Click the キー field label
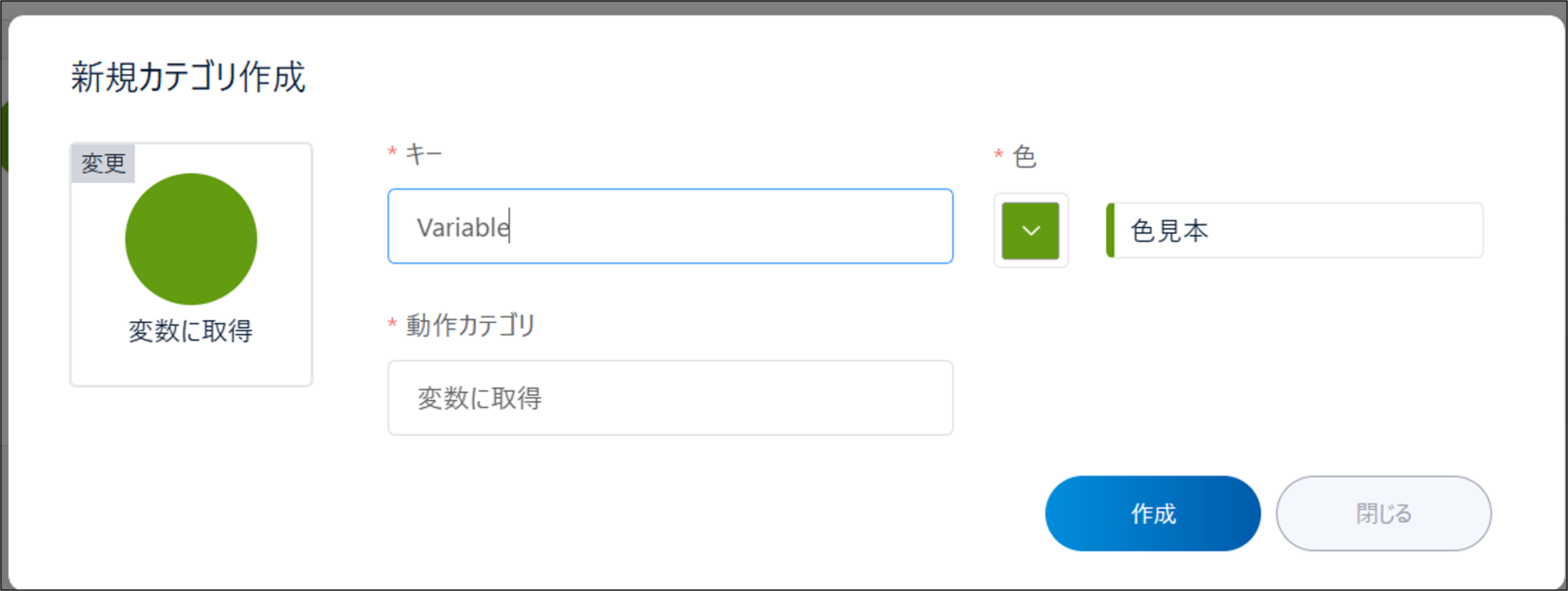This screenshot has height=591, width=1568. (424, 153)
